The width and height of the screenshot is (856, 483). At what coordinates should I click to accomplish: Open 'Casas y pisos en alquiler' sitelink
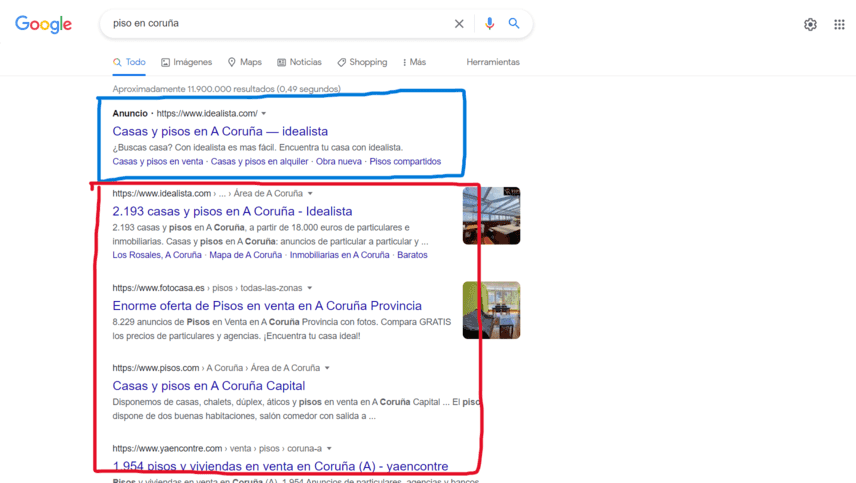coord(259,162)
